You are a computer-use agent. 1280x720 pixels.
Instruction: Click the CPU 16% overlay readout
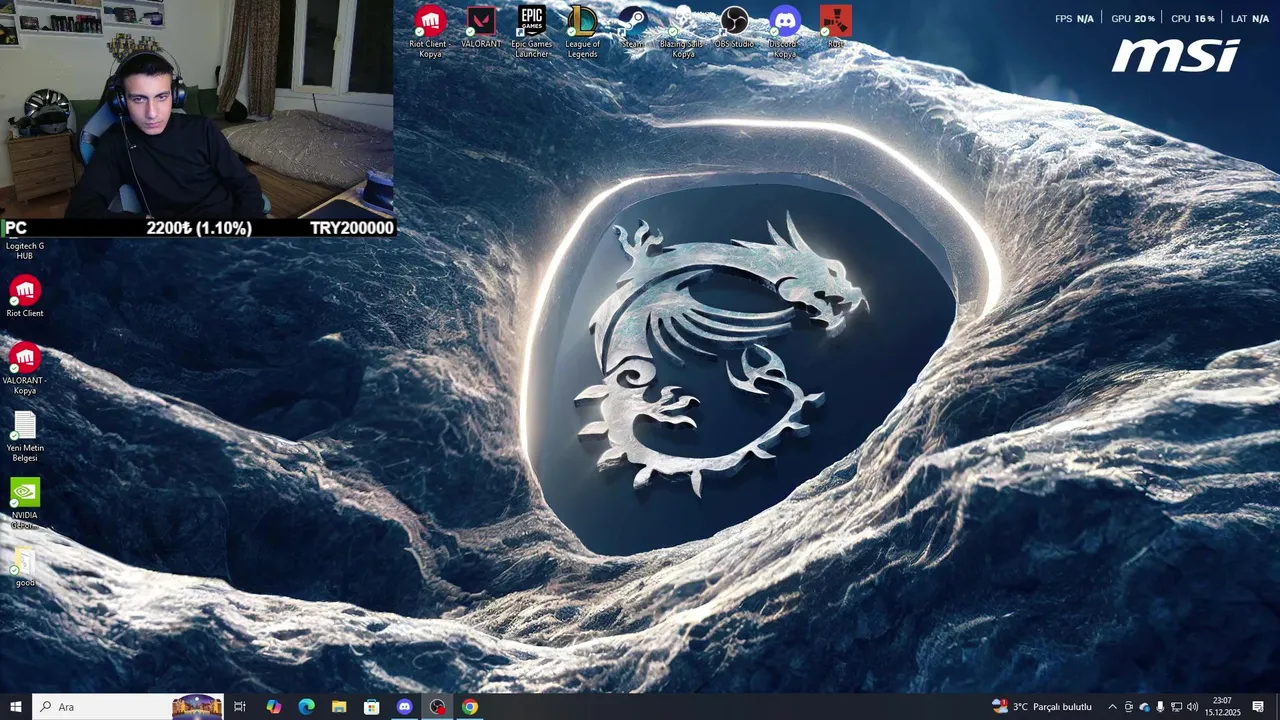point(1193,19)
